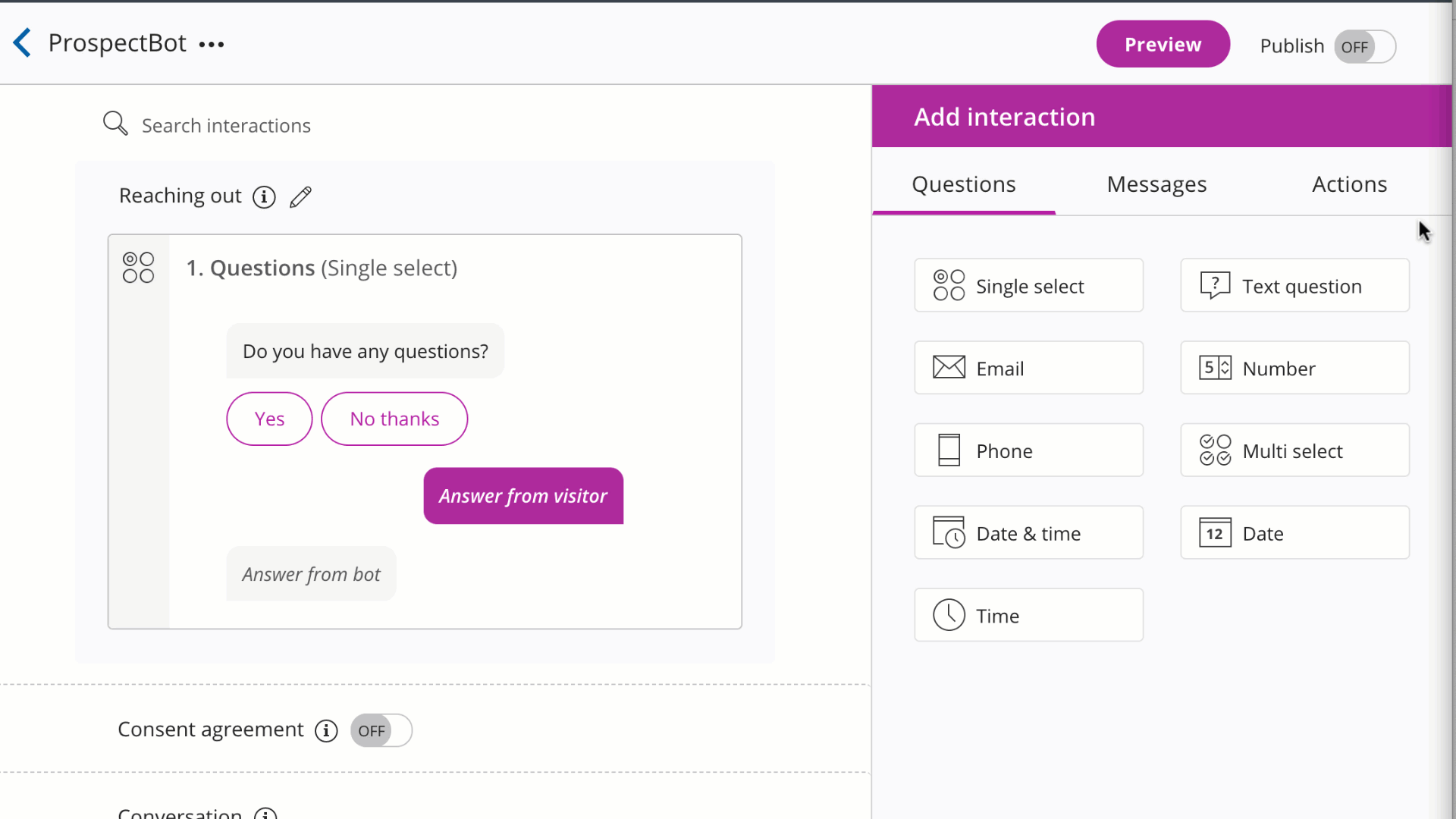Add a Date & time question
Image resolution: width=1456 pixels, height=819 pixels.
pos(1028,534)
